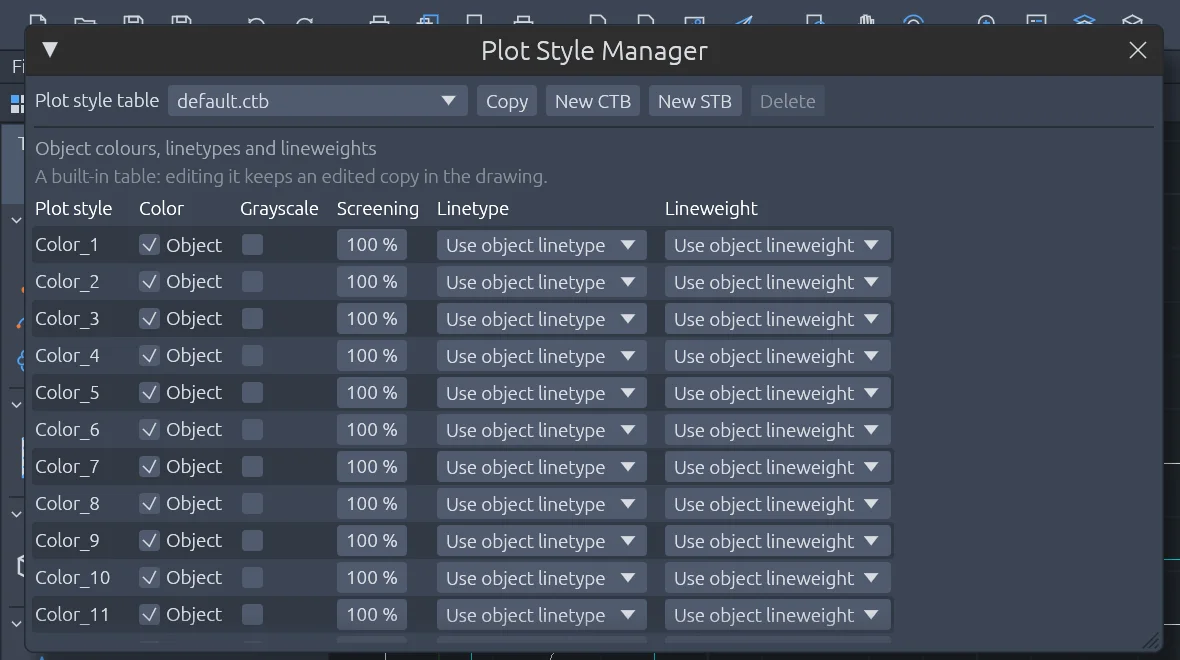Open Lineweight dropdown for Color_4

click(777, 356)
